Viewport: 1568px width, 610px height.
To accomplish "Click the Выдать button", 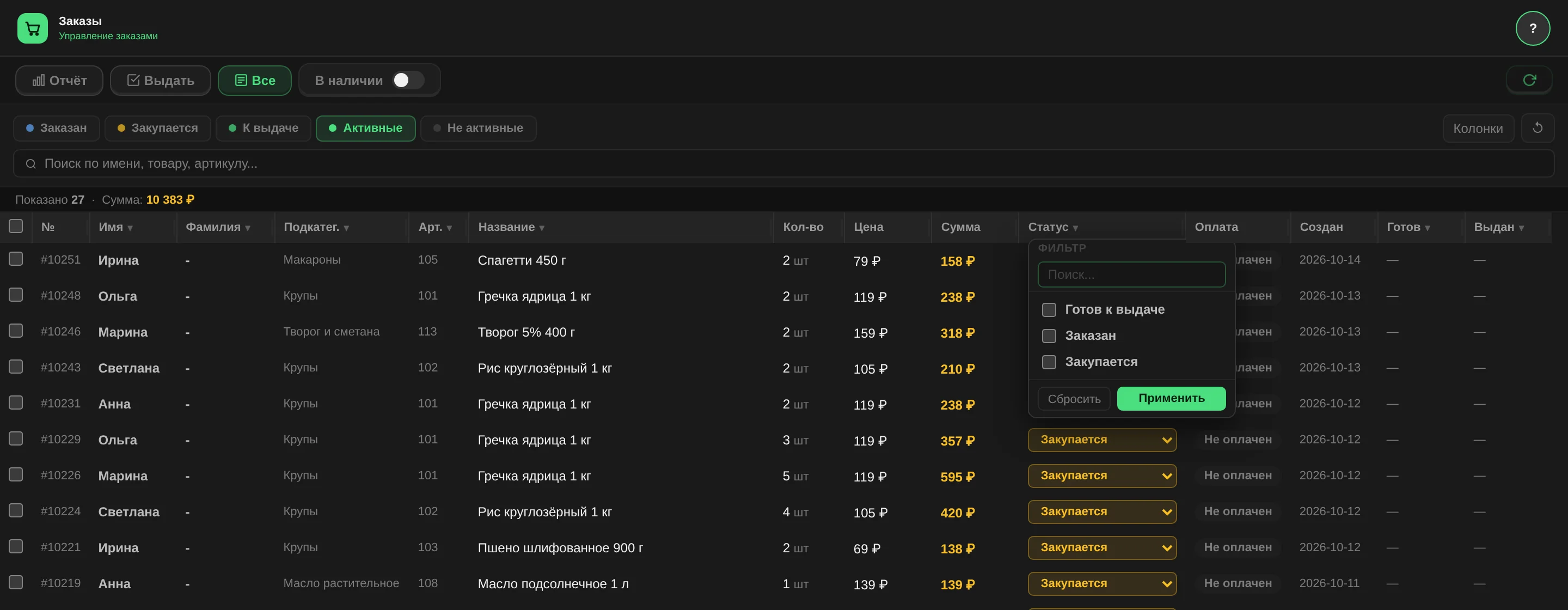I will pos(160,81).
